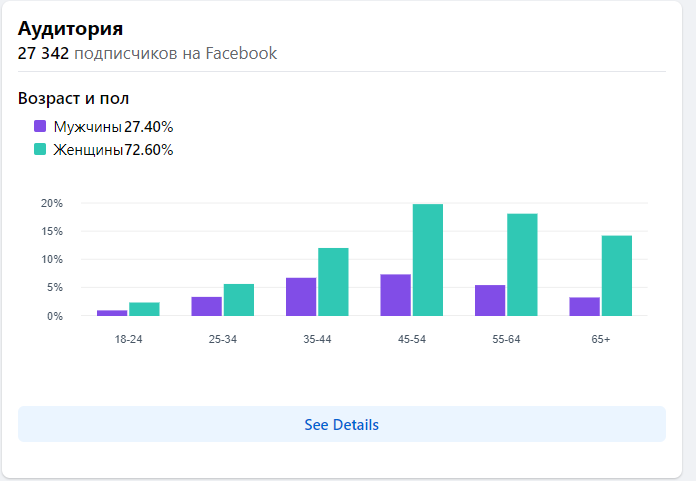
Task: Select the men's bar for ages 18-24
Action: click(x=112, y=313)
